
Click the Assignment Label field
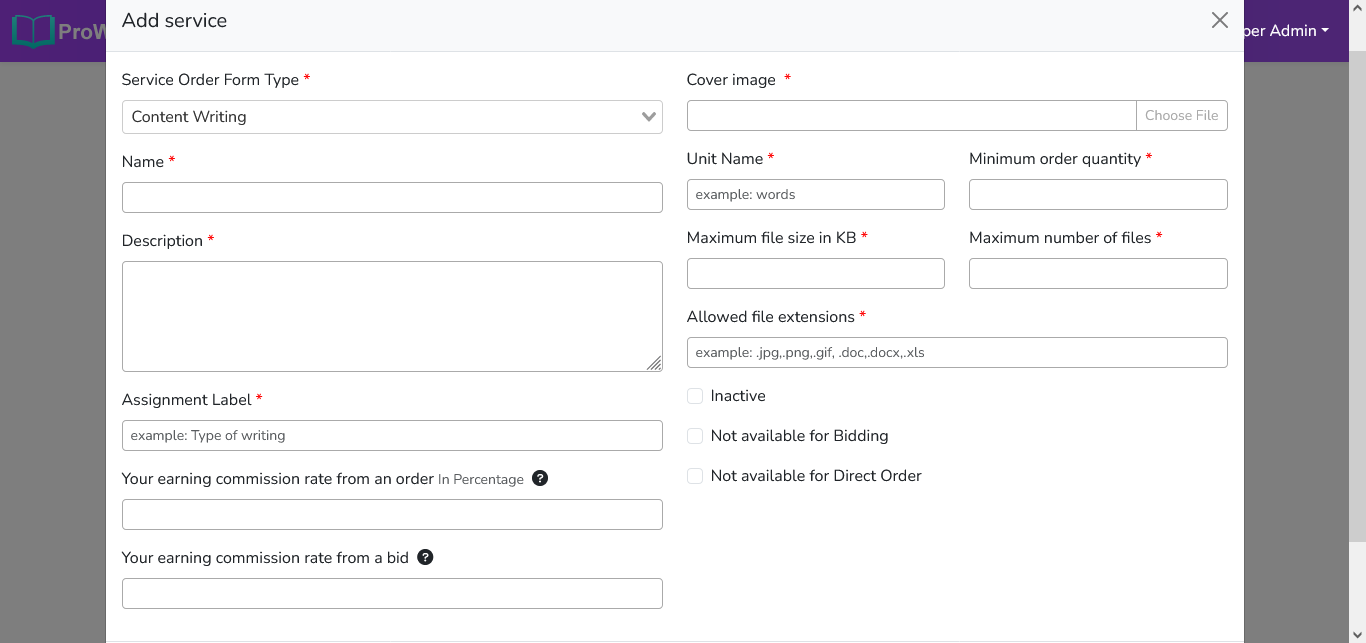click(x=392, y=435)
